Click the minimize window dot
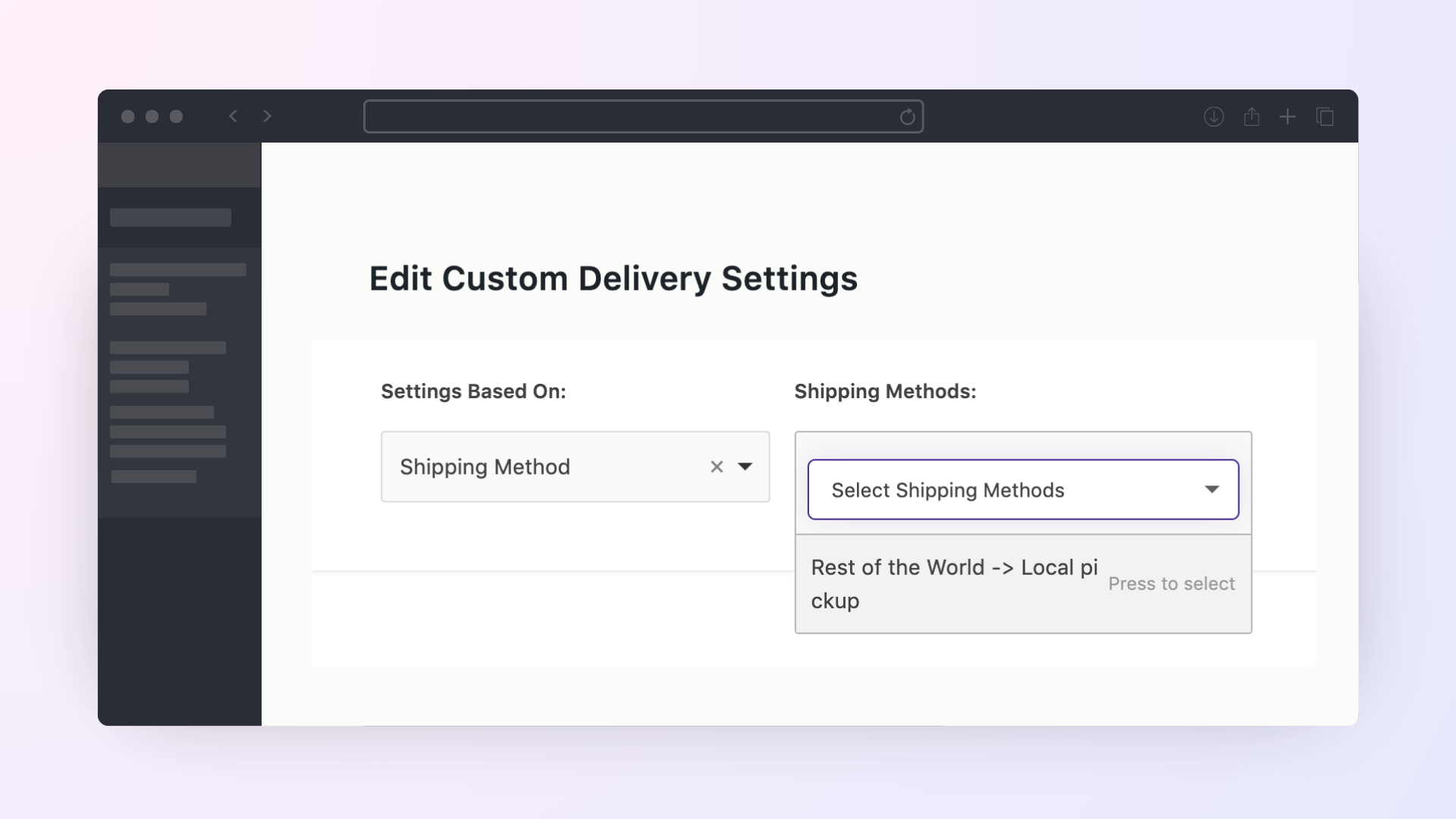This screenshot has width=1456, height=819. (152, 116)
